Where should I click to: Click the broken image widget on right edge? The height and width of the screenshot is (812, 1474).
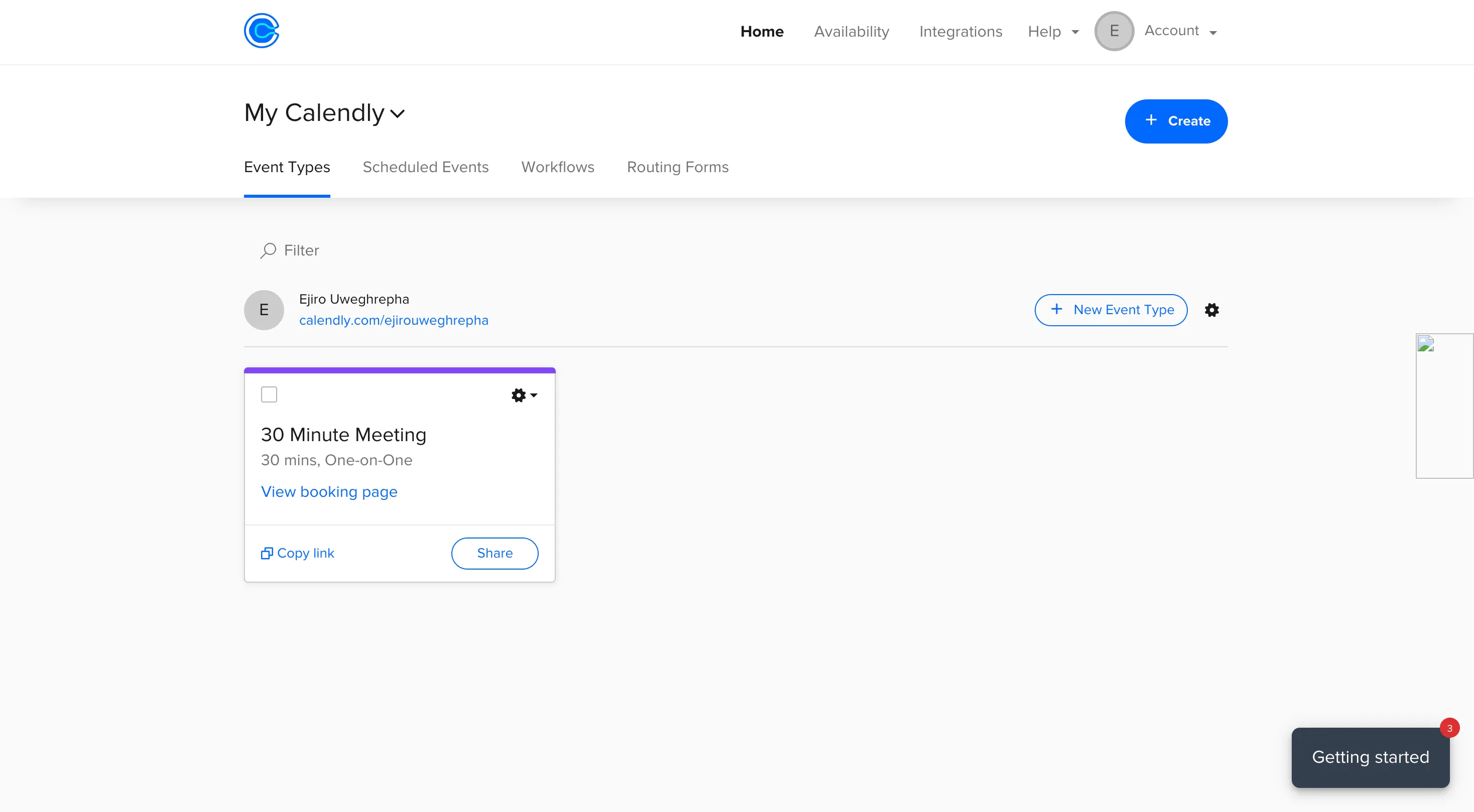tap(1444, 405)
